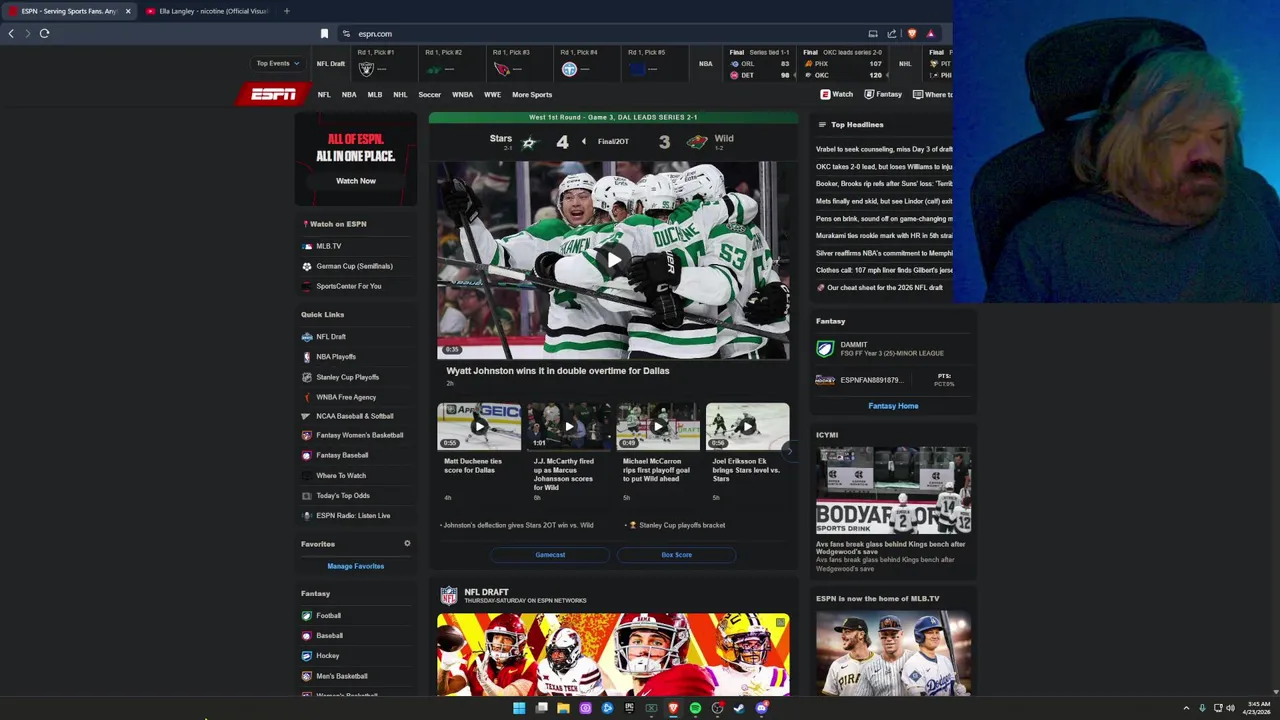Open the 2026 NFL draft cheat sheet headline
The height and width of the screenshot is (720, 1280).
pyautogui.click(x=884, y=288)
